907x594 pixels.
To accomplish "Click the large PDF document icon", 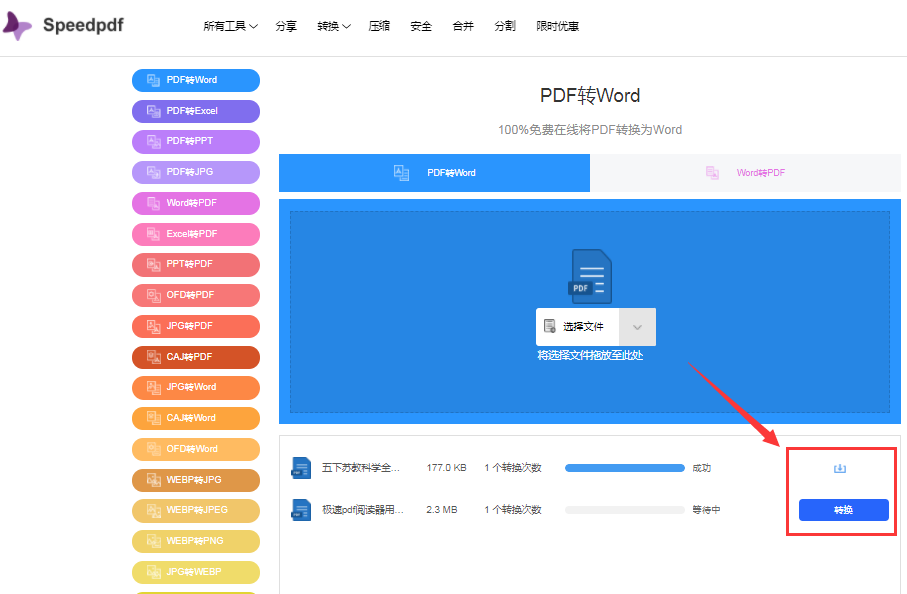I will (x=590, y=276).
